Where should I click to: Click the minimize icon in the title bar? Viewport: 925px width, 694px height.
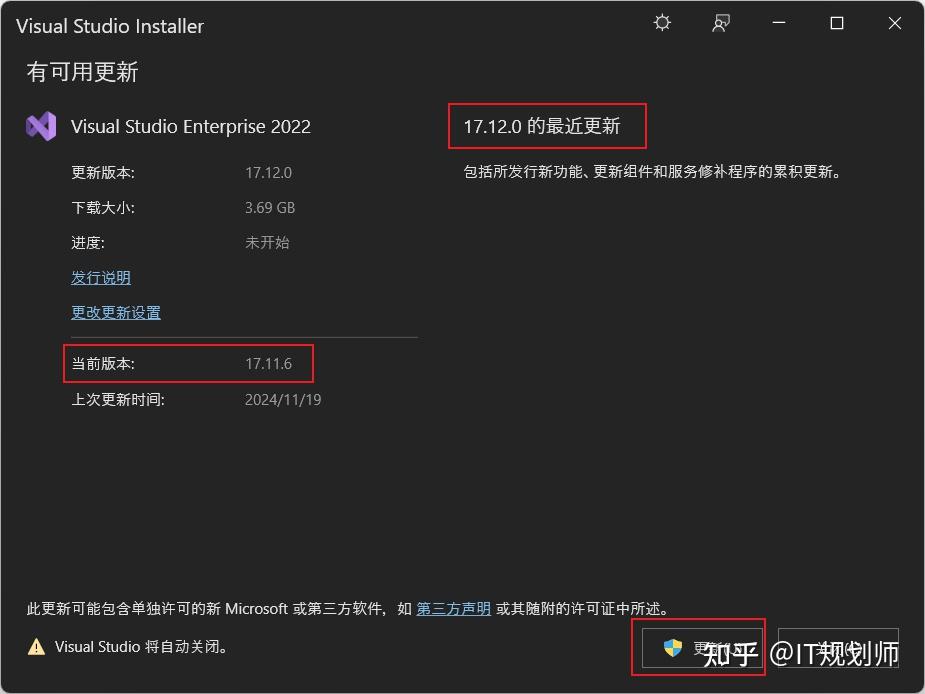777,22
